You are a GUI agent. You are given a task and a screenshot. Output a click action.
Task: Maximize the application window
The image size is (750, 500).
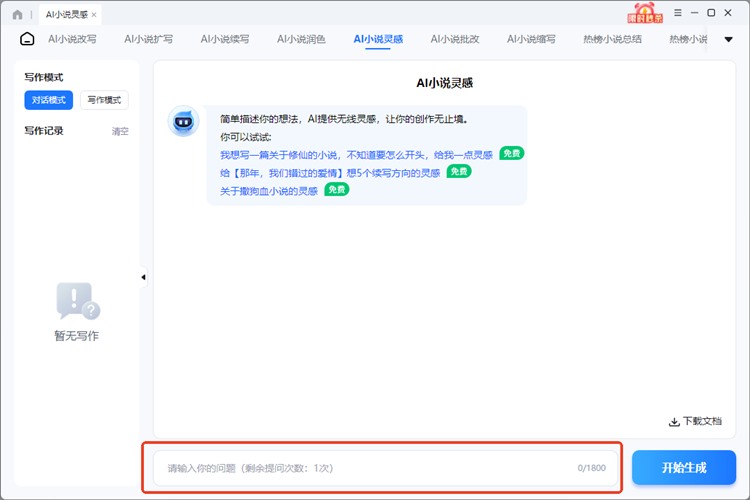coord(711,13)
